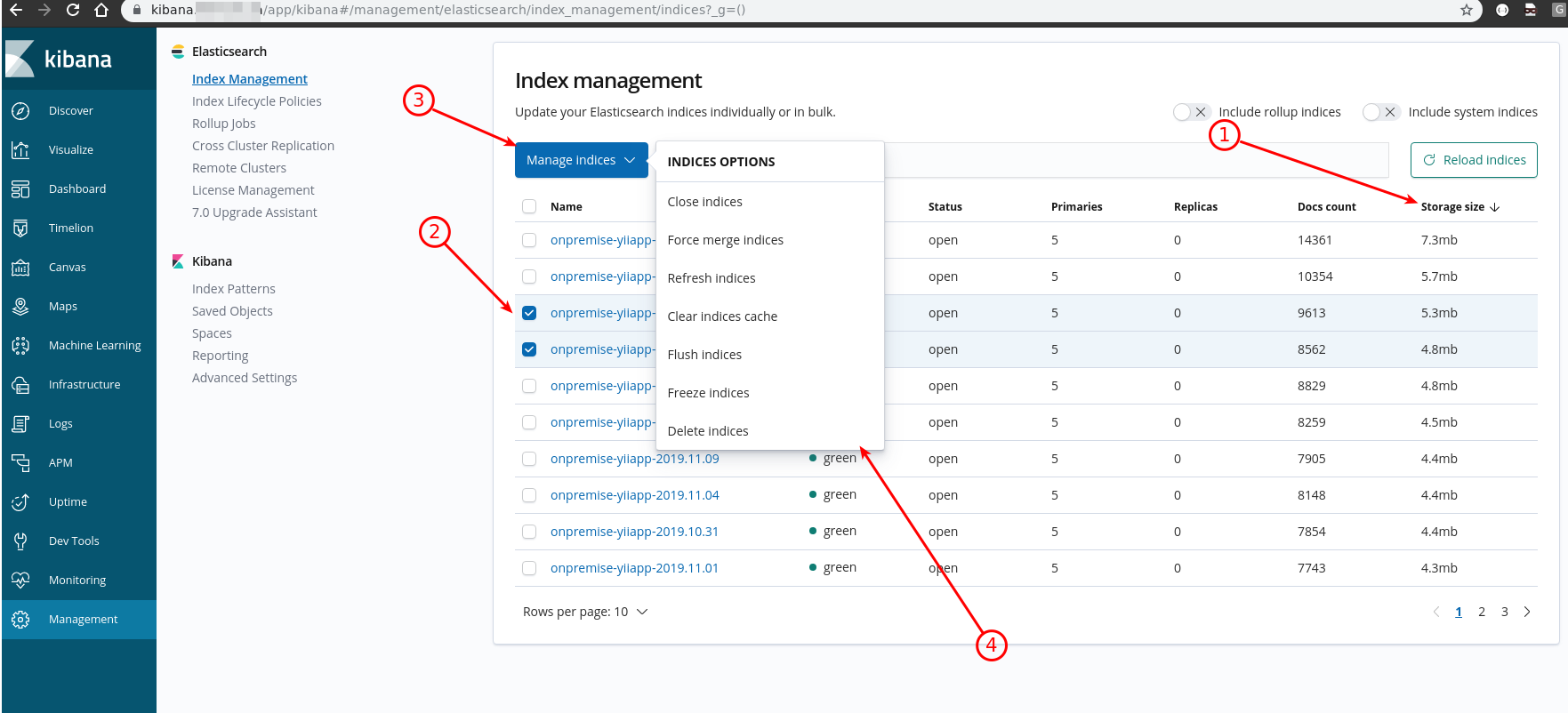Open Saved Objects link
This screenshot has width=1568, height=713.
[232, 311]
